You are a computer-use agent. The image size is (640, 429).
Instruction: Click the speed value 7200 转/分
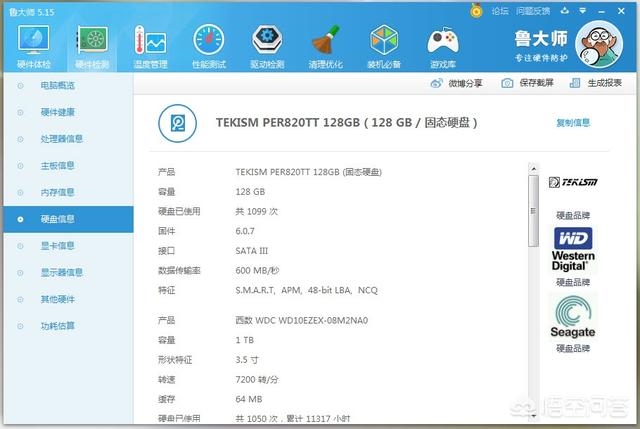click(257, 380)
